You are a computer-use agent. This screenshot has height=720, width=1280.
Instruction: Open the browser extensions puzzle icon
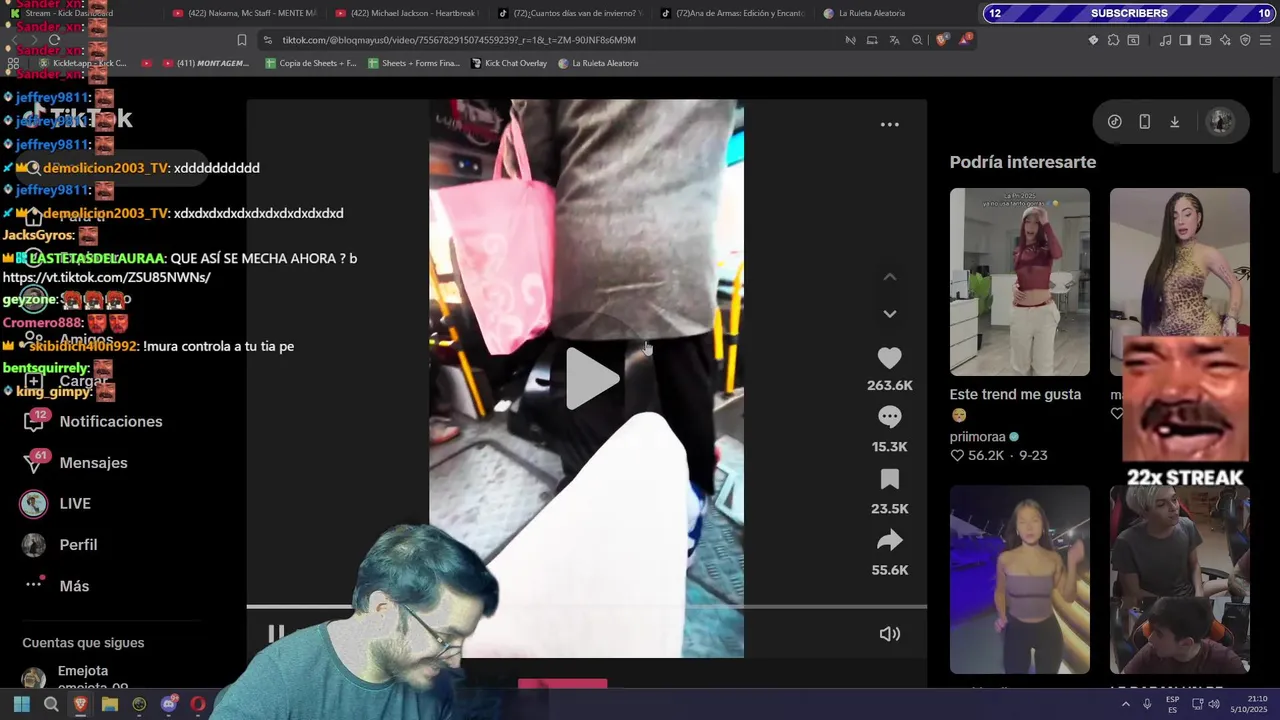(1113, 40)
